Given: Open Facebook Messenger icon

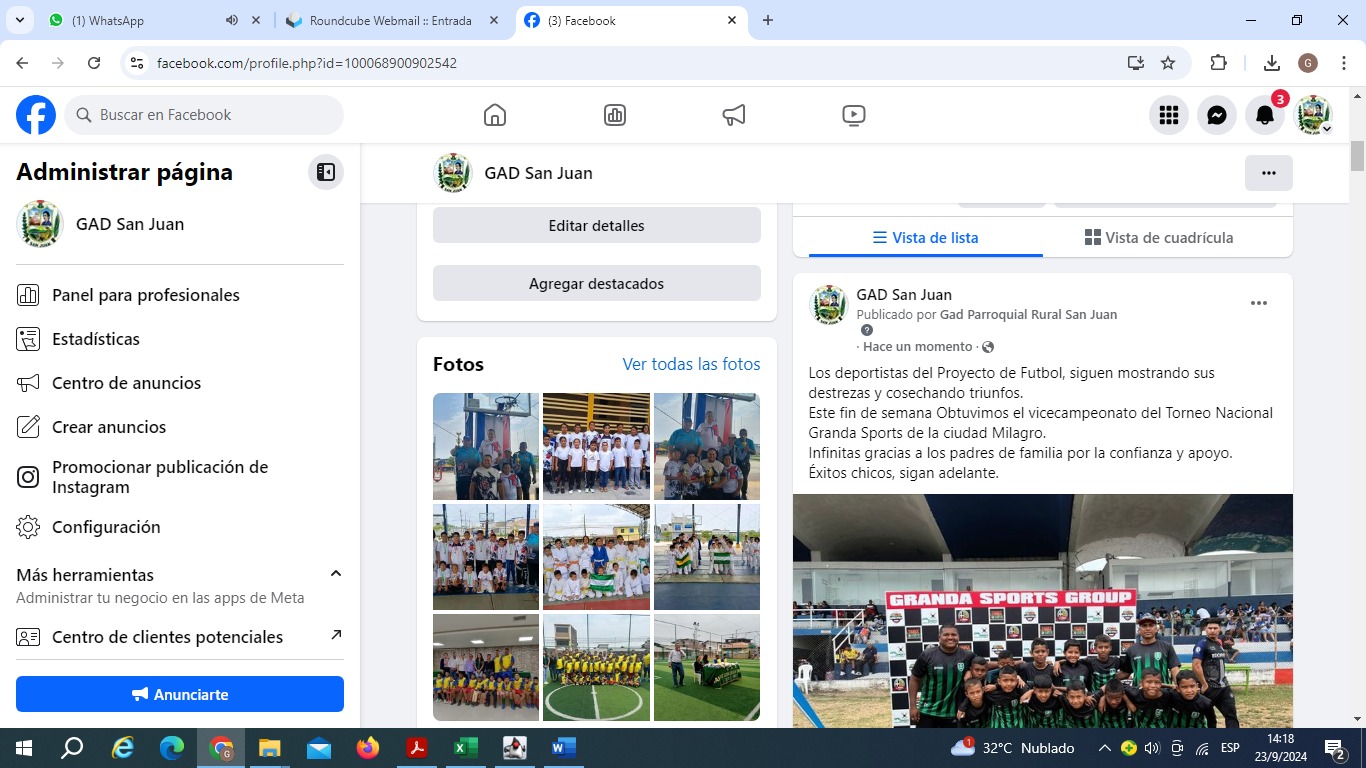Looking at the screenshot, I should [x=1217, y=115].
